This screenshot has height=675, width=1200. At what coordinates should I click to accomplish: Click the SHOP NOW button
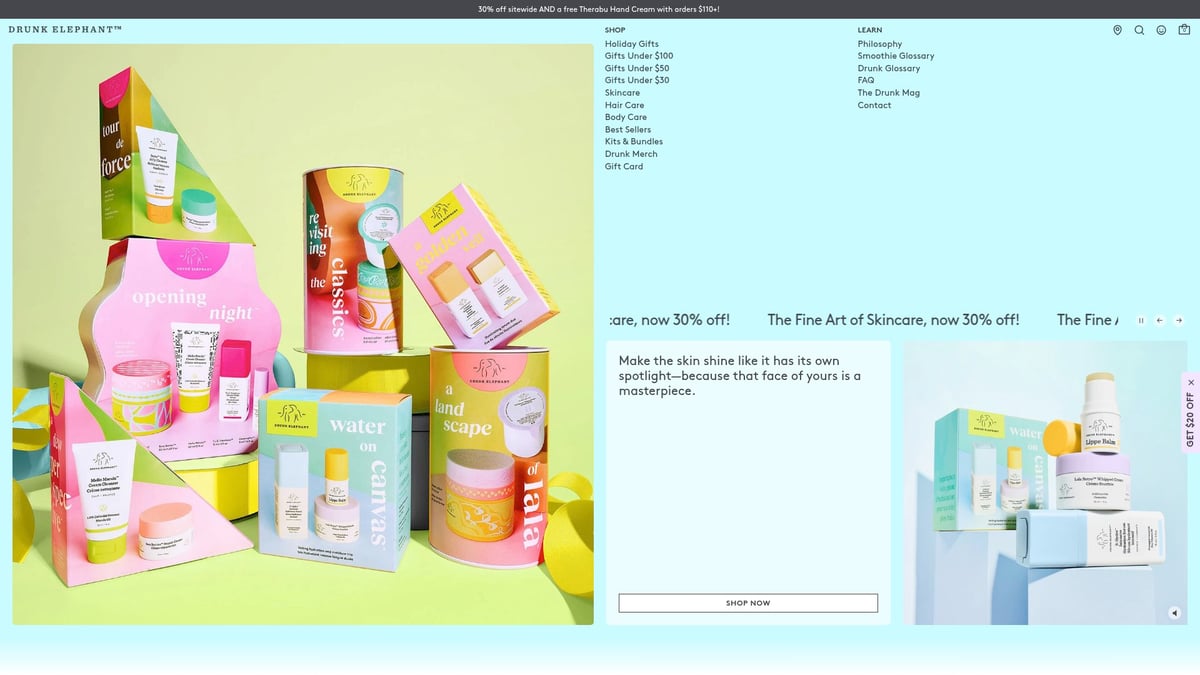point(747,602)
